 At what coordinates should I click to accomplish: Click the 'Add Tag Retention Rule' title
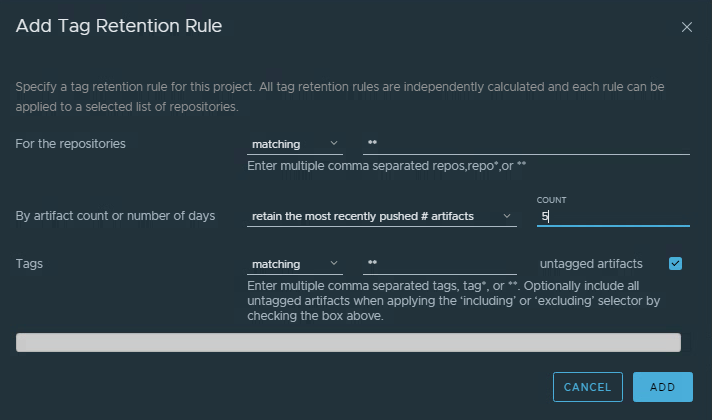(119, 26)
